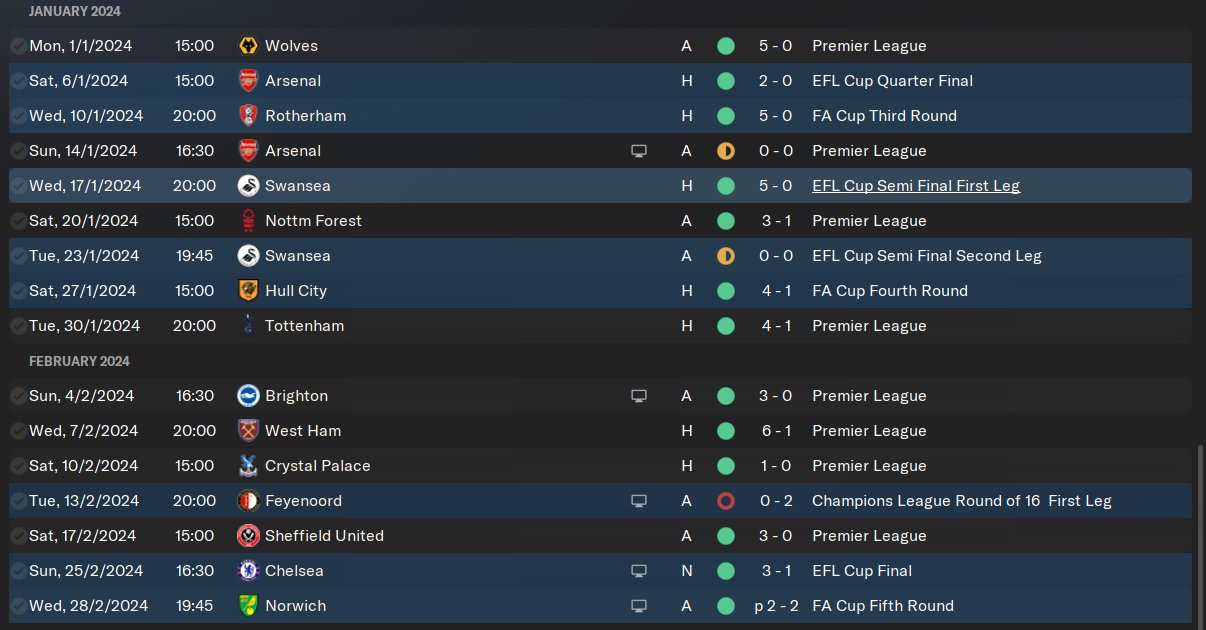Click the Crystal Palace club crest
This screenshot has width=1206, height=630.
(x=248, y=466)
